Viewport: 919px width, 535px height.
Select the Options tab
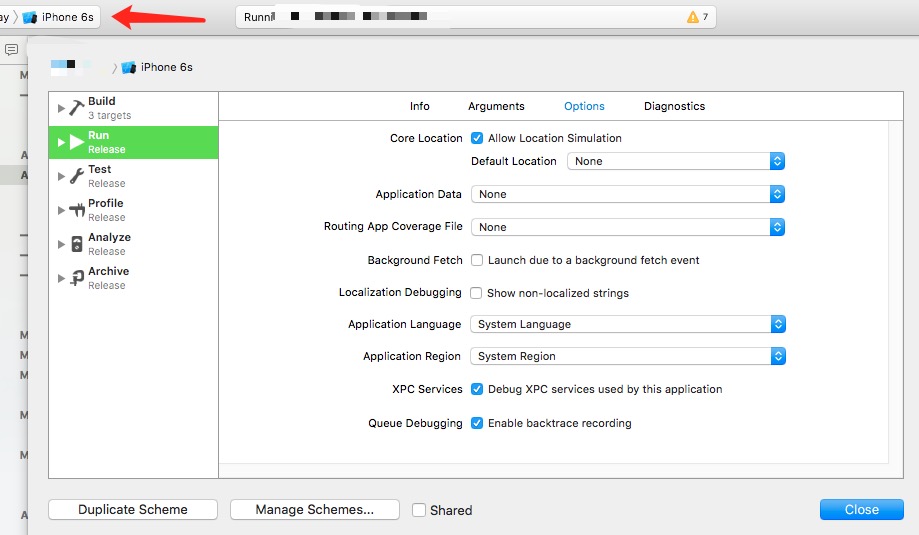(584, 106)
